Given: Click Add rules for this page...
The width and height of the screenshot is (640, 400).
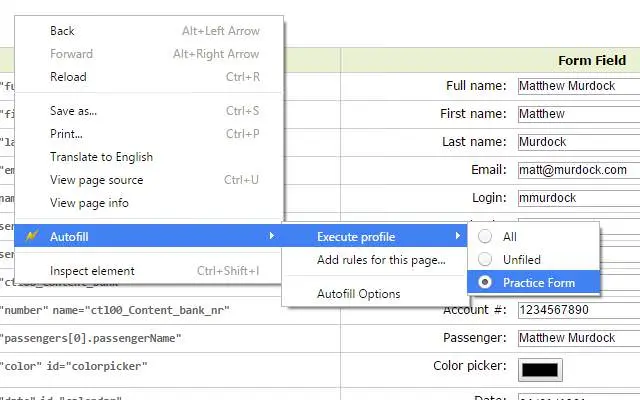Looking at the screenshot, I should click(381, 260).
